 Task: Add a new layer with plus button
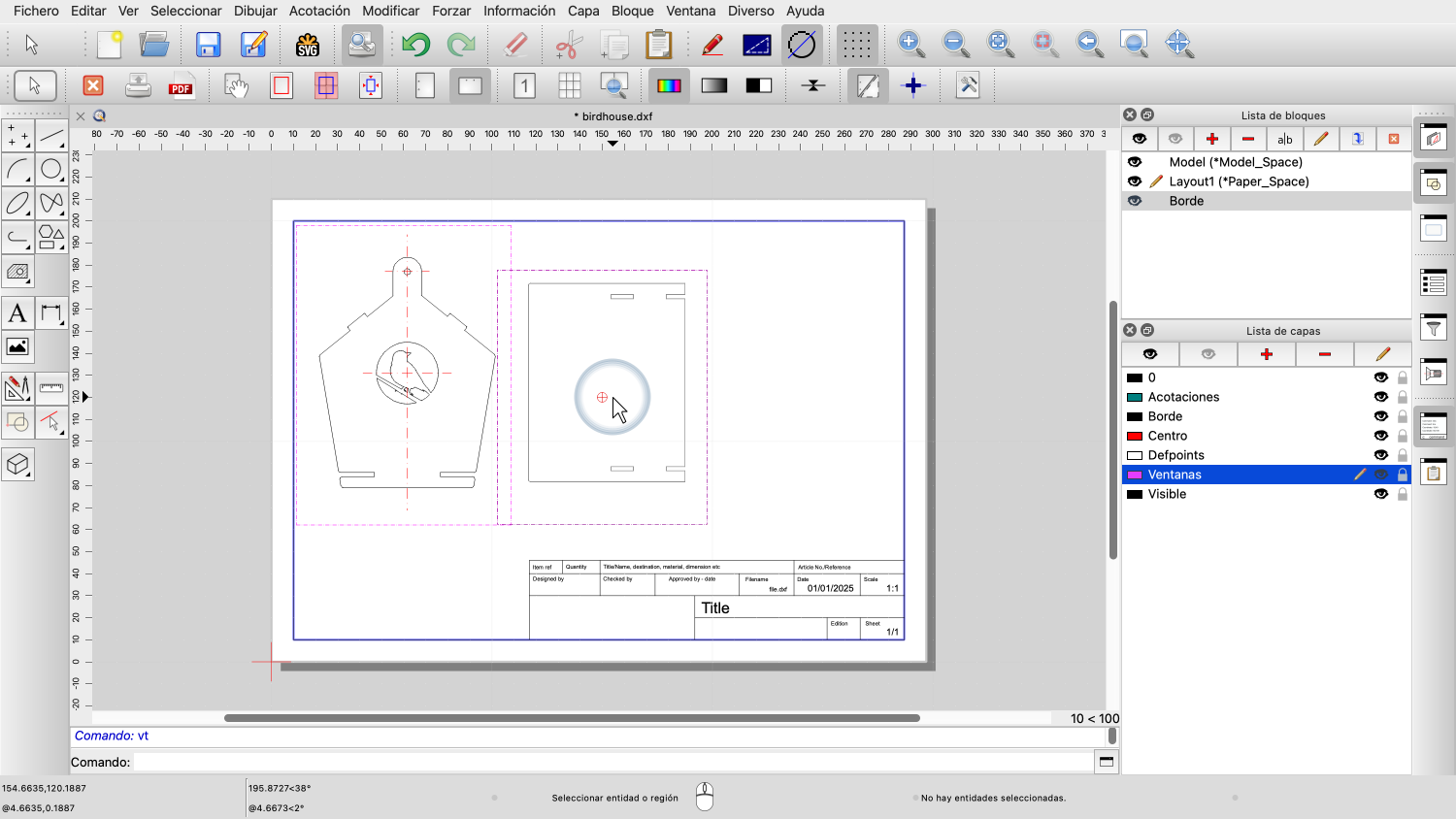[x=1266, y=354]
